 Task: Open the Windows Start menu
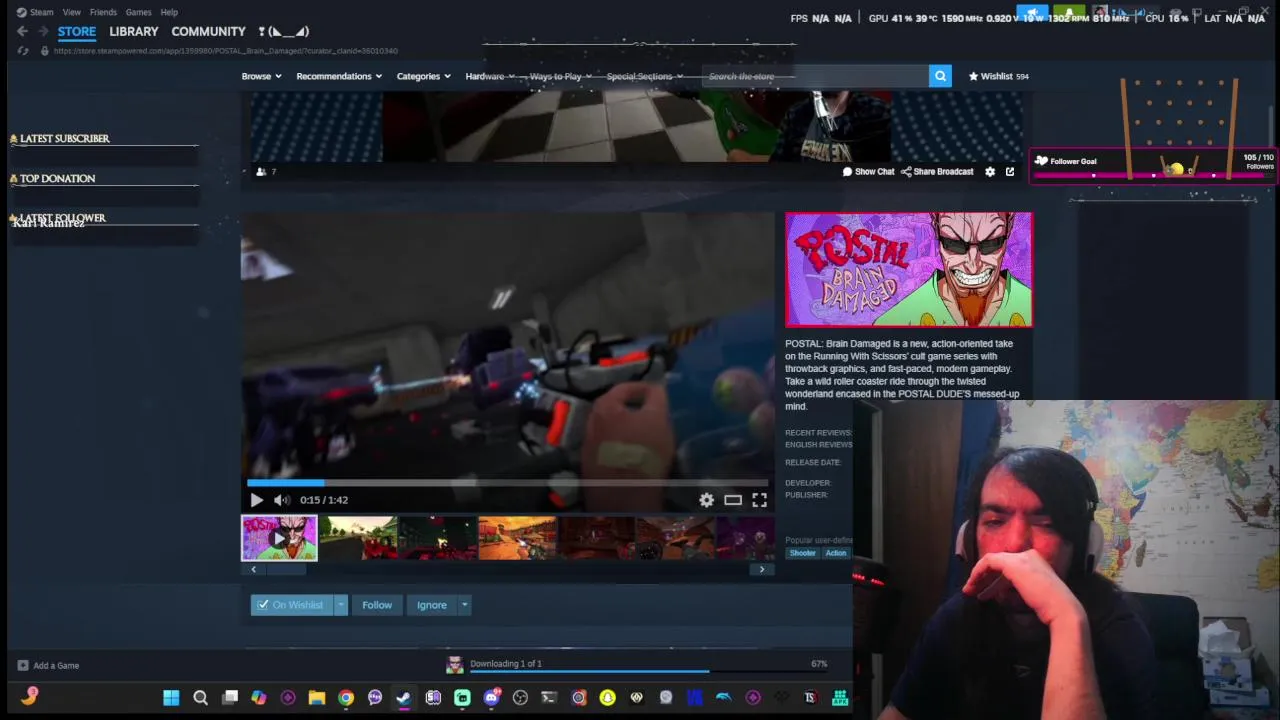[x=171, y=698]
